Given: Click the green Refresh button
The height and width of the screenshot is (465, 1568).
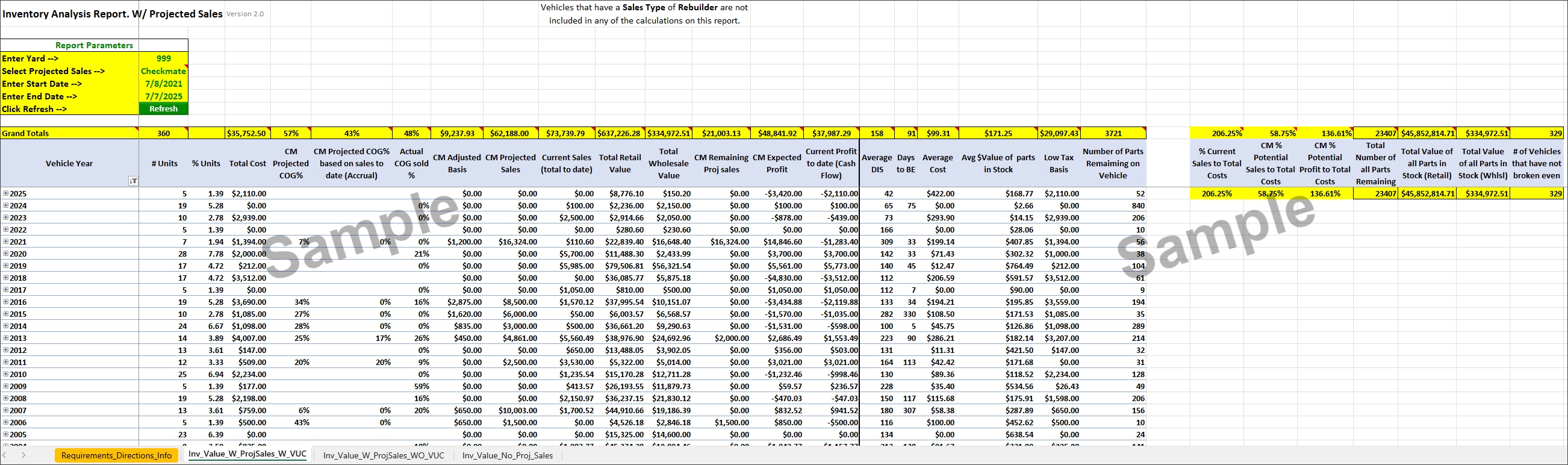Looking at the screenshot, I should pos(163,109).
